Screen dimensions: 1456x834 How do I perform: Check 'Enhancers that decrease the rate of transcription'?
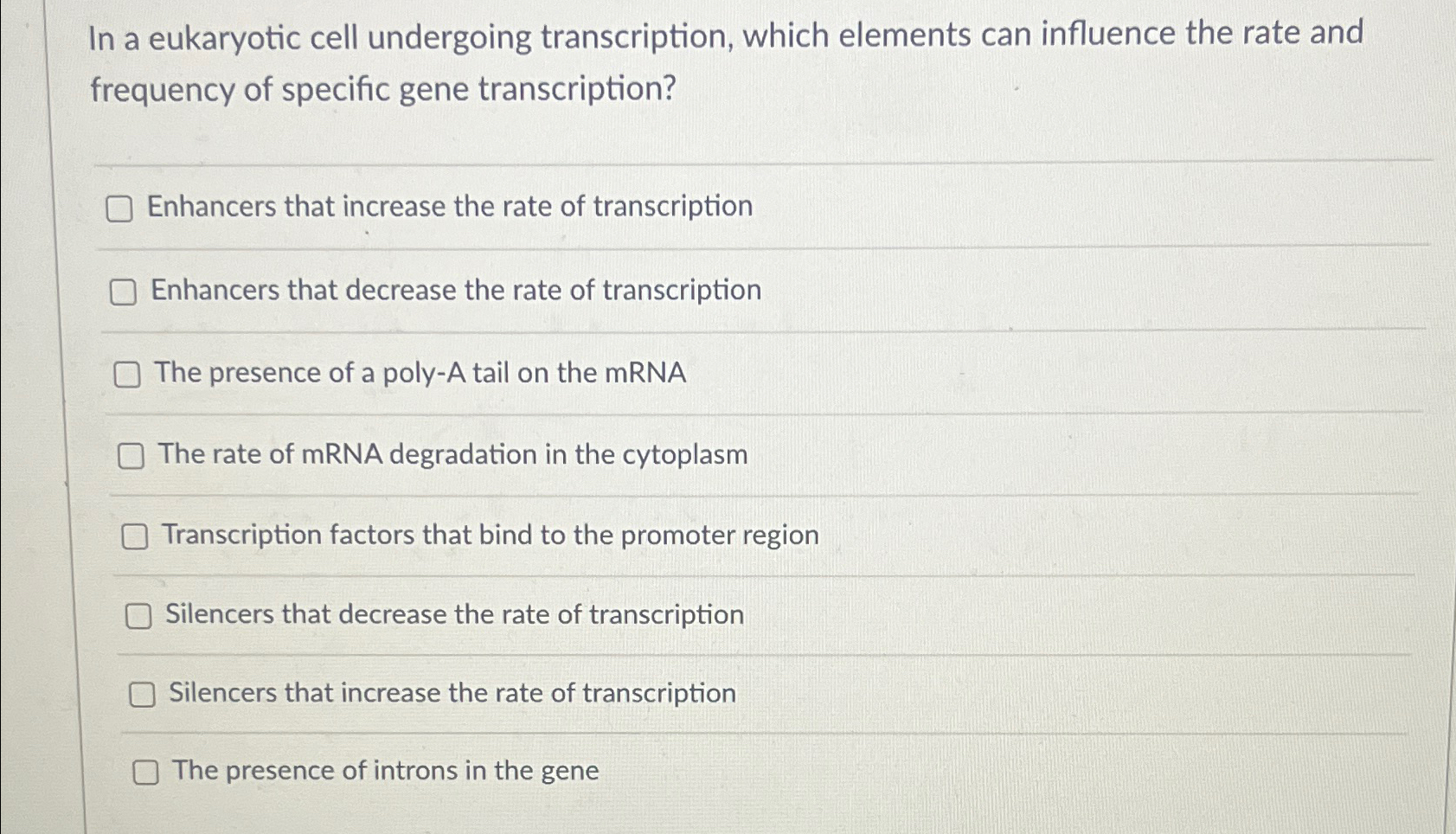[x=123, y=292]
